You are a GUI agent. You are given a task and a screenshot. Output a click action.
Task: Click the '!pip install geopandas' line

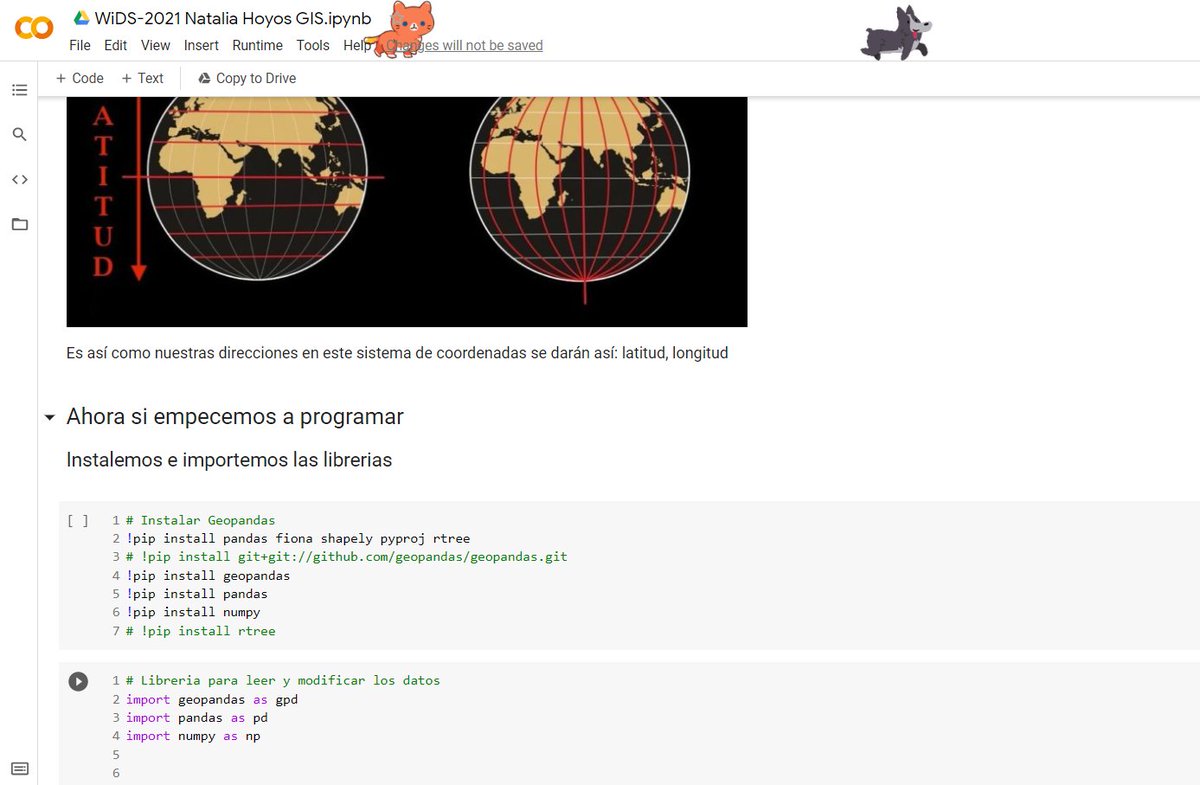tap(208, 576)
